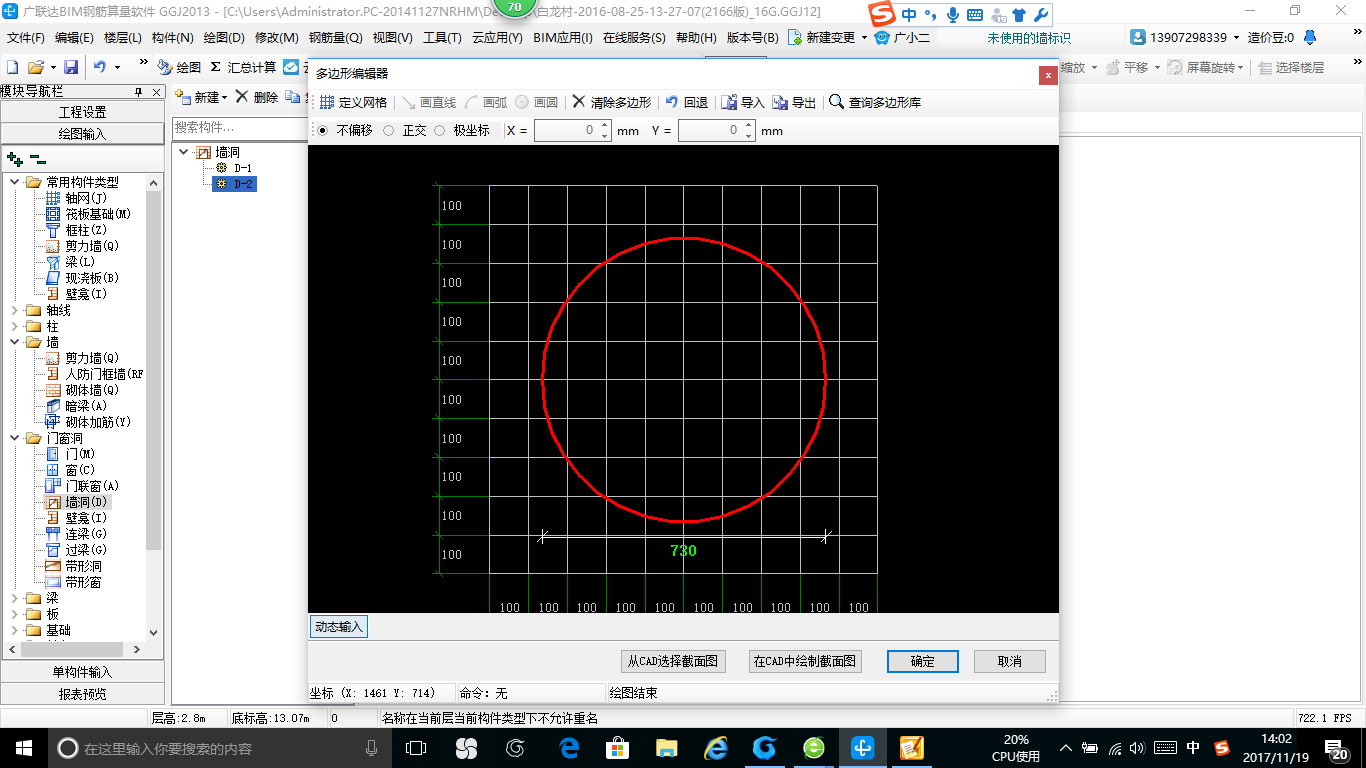Click the notification bell icon
1366x768 pixels.
click(1308, 37)
